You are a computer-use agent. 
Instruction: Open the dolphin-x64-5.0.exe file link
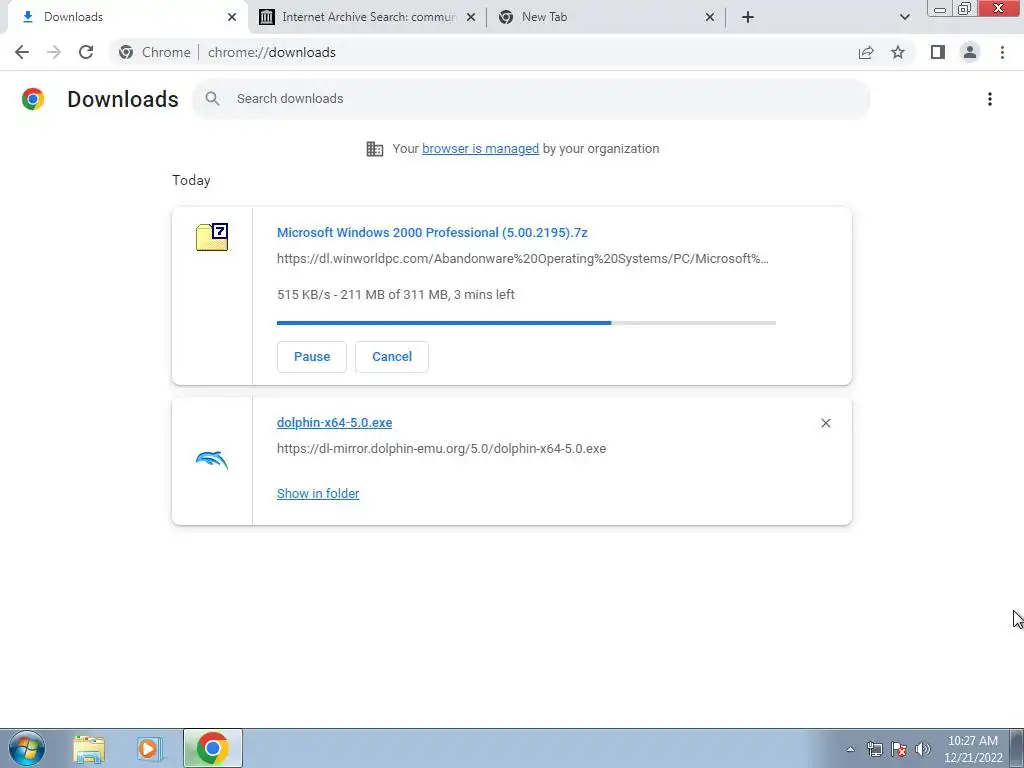[x=334, y=423]
